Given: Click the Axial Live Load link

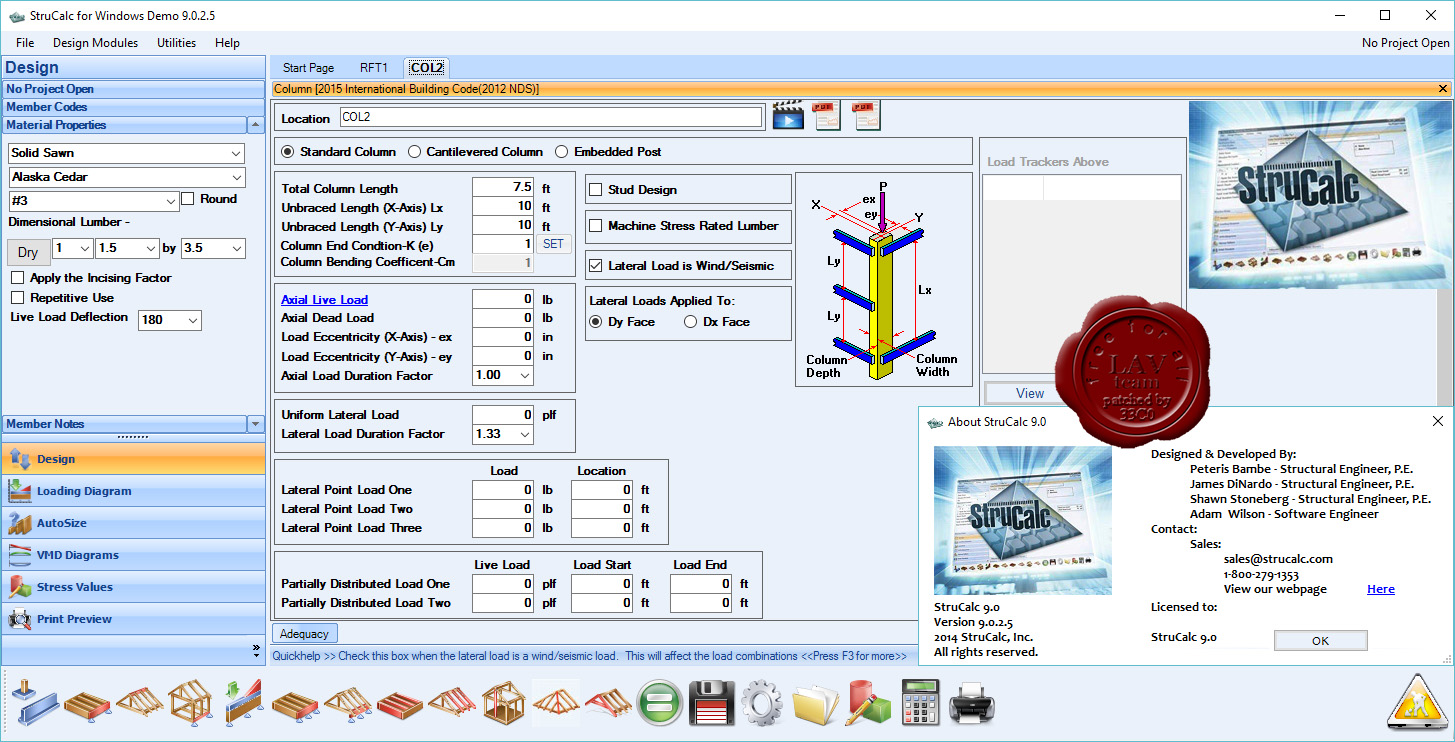Looking at the screenshot, I should [324, 299].
